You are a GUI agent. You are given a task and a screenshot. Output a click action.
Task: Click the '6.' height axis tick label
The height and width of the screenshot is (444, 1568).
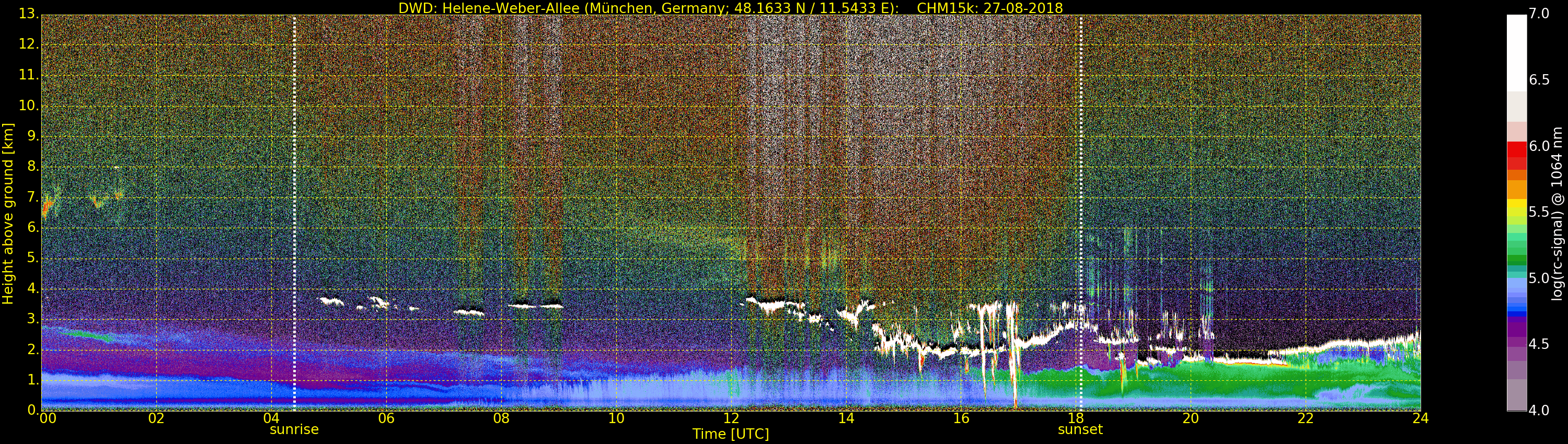(x=33, y=227)
